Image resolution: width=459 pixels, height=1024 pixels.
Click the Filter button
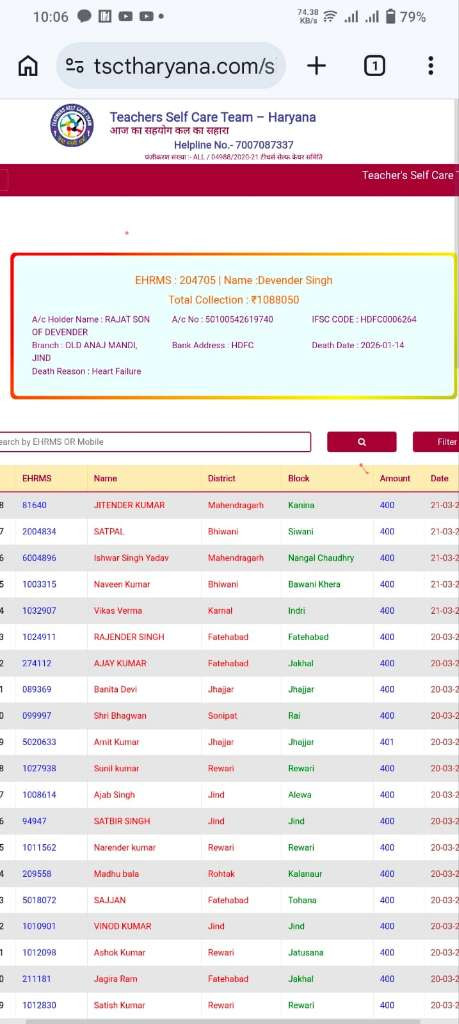click(x=436, y=441)
